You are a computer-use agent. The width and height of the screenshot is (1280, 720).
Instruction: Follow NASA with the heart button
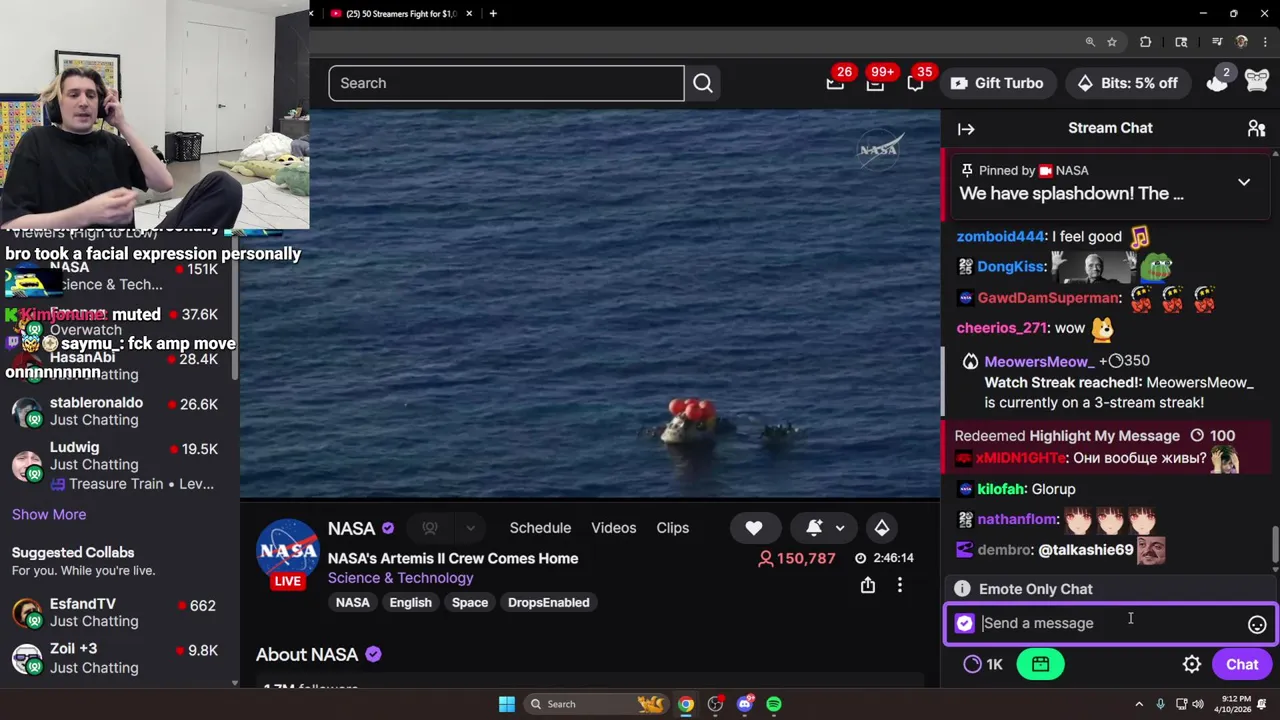click(x=754, y=528)
